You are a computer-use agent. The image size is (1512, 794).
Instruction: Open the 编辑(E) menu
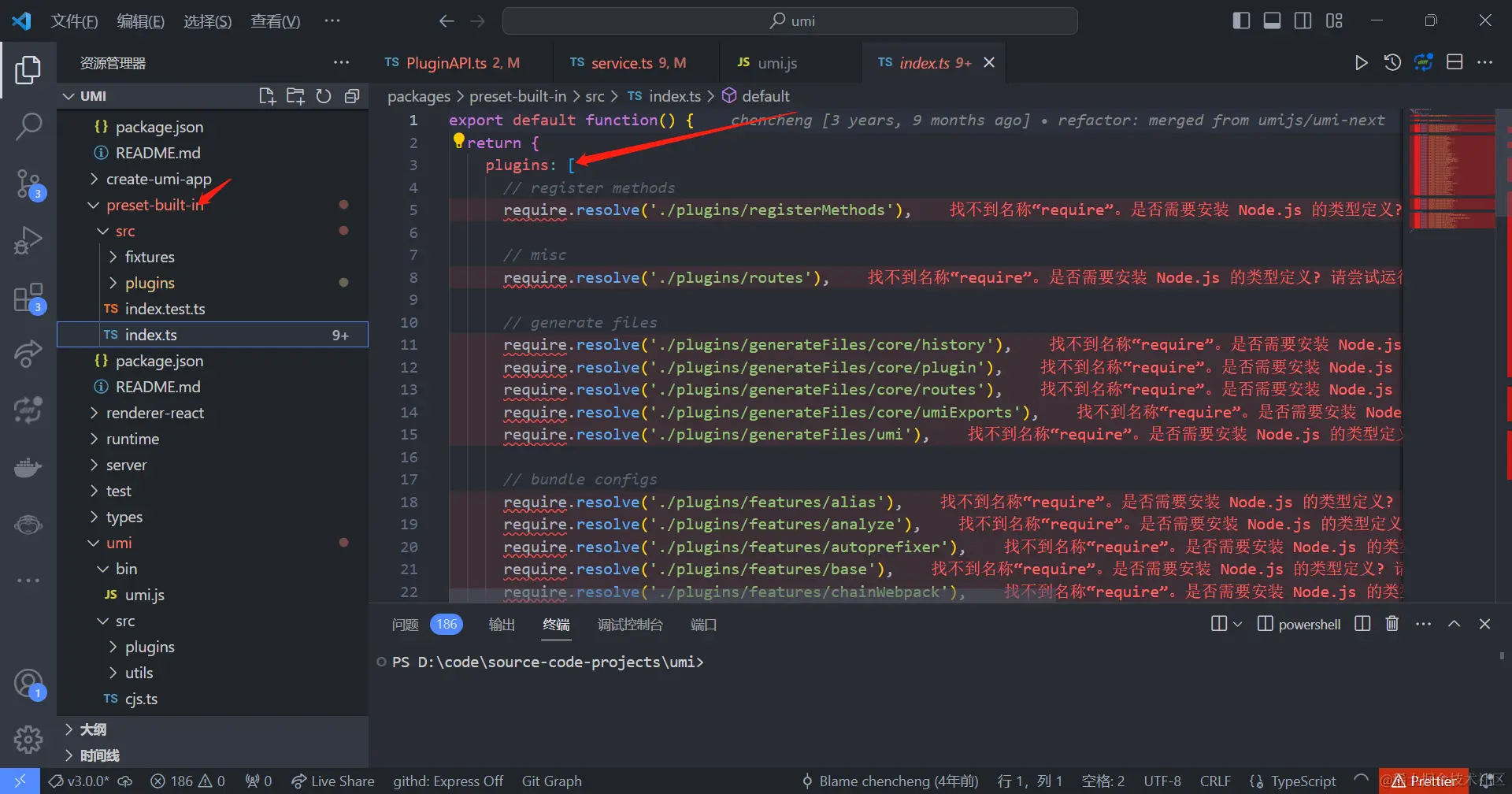pos(141,21)
